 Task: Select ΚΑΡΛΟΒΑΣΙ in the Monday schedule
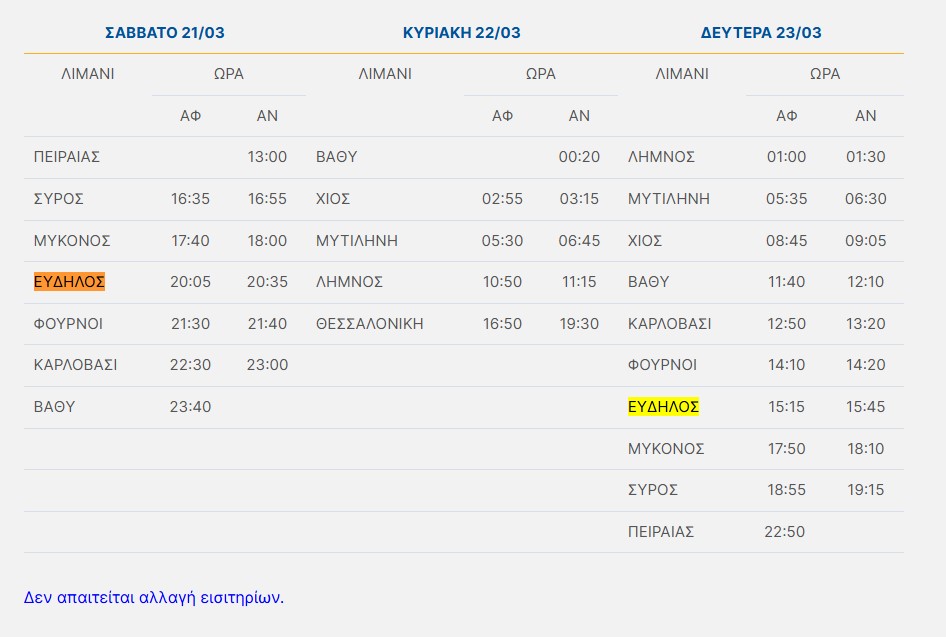click(669, 324)
